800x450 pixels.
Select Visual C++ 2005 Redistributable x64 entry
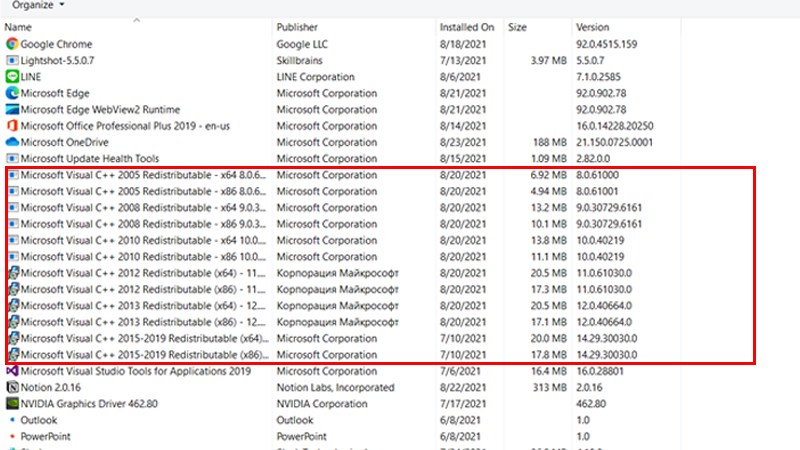[130, 175]
